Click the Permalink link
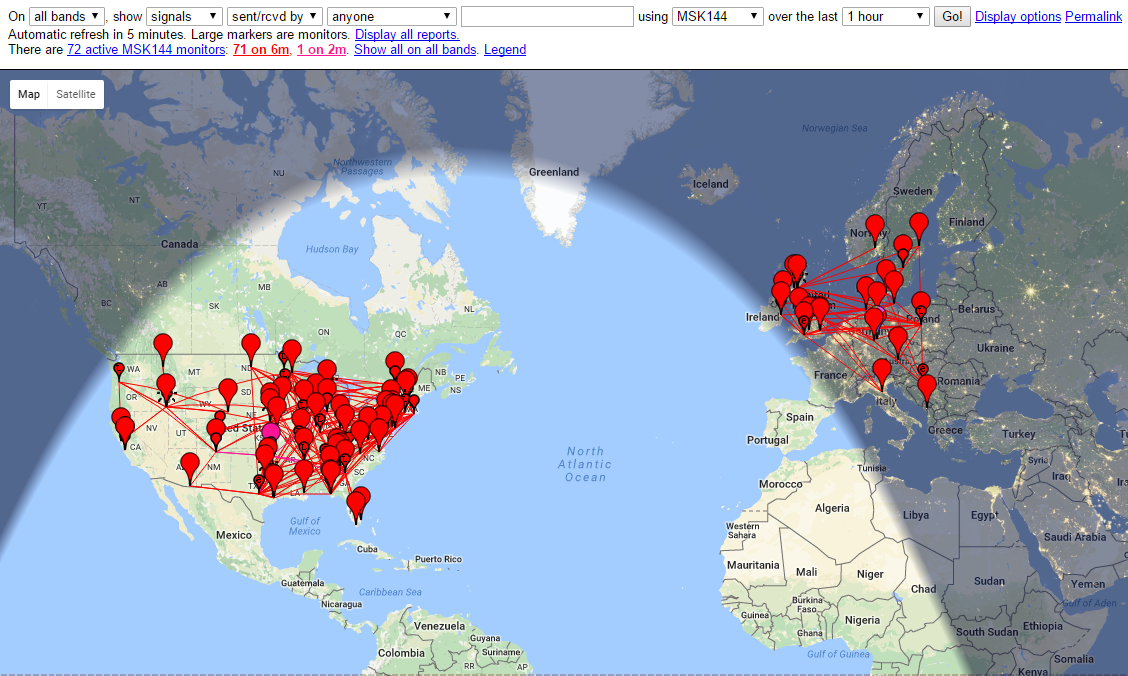The height and width of the screenshot is (676, 1128). (x=1093, y=17)
